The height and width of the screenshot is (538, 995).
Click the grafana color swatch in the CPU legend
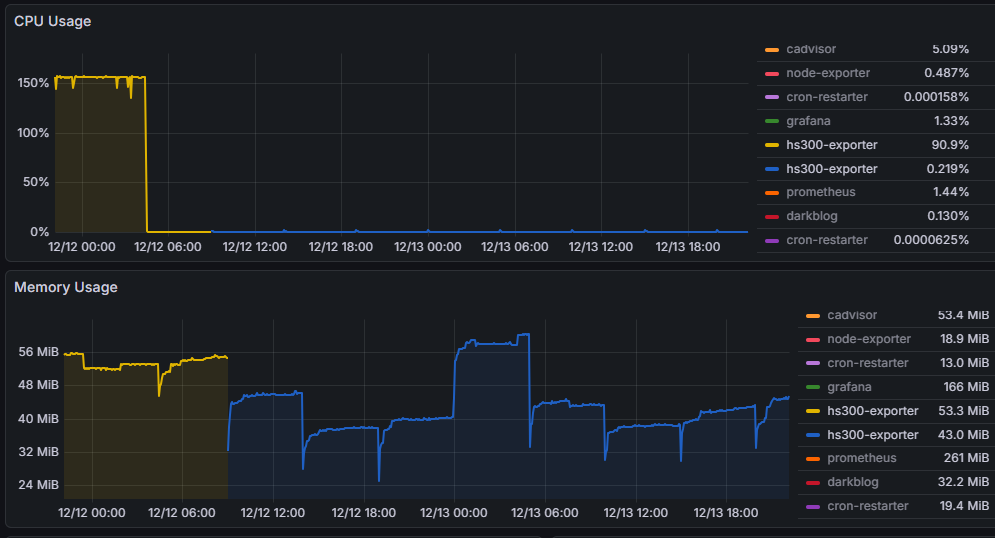[x=771, y=121]
